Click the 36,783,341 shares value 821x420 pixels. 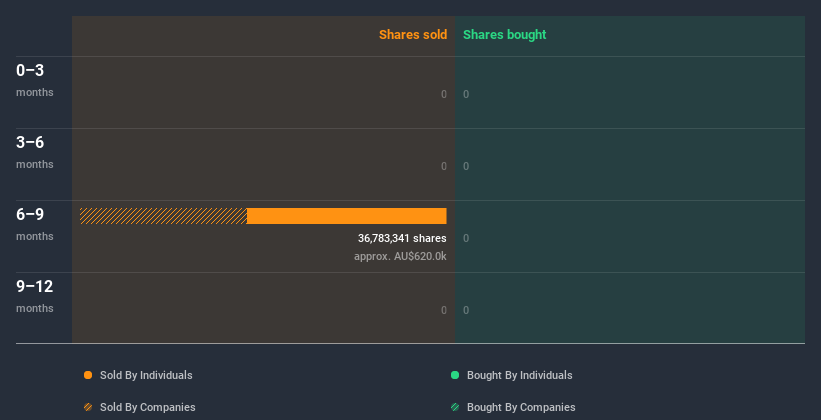pyautogui.click(x=402, y=238)
